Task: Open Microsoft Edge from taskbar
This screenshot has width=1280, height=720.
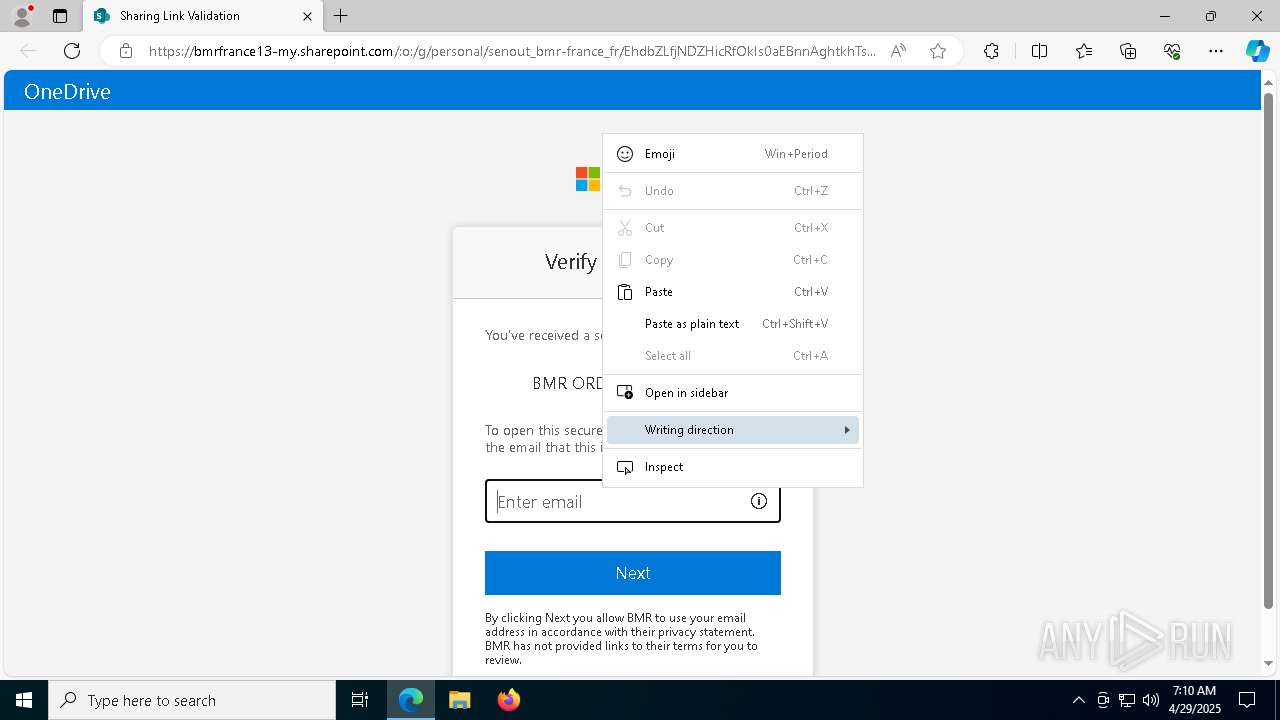Action: tap(411, 700)
